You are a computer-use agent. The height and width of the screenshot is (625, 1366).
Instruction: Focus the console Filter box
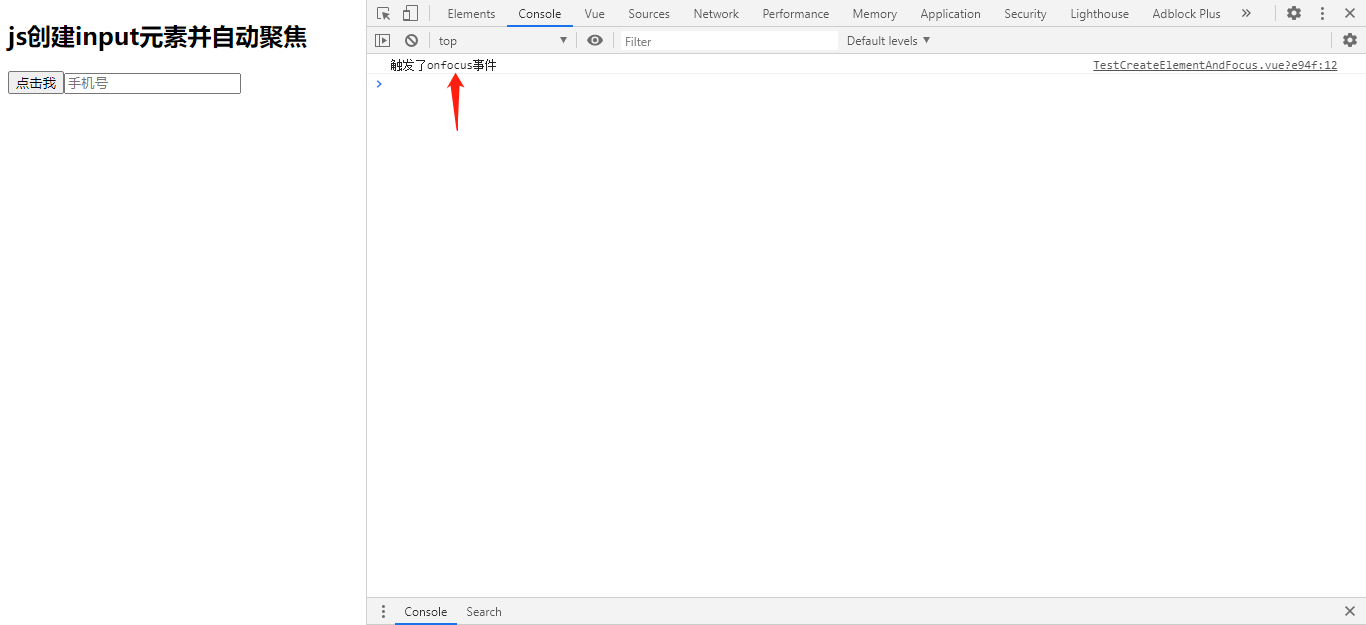729,41
